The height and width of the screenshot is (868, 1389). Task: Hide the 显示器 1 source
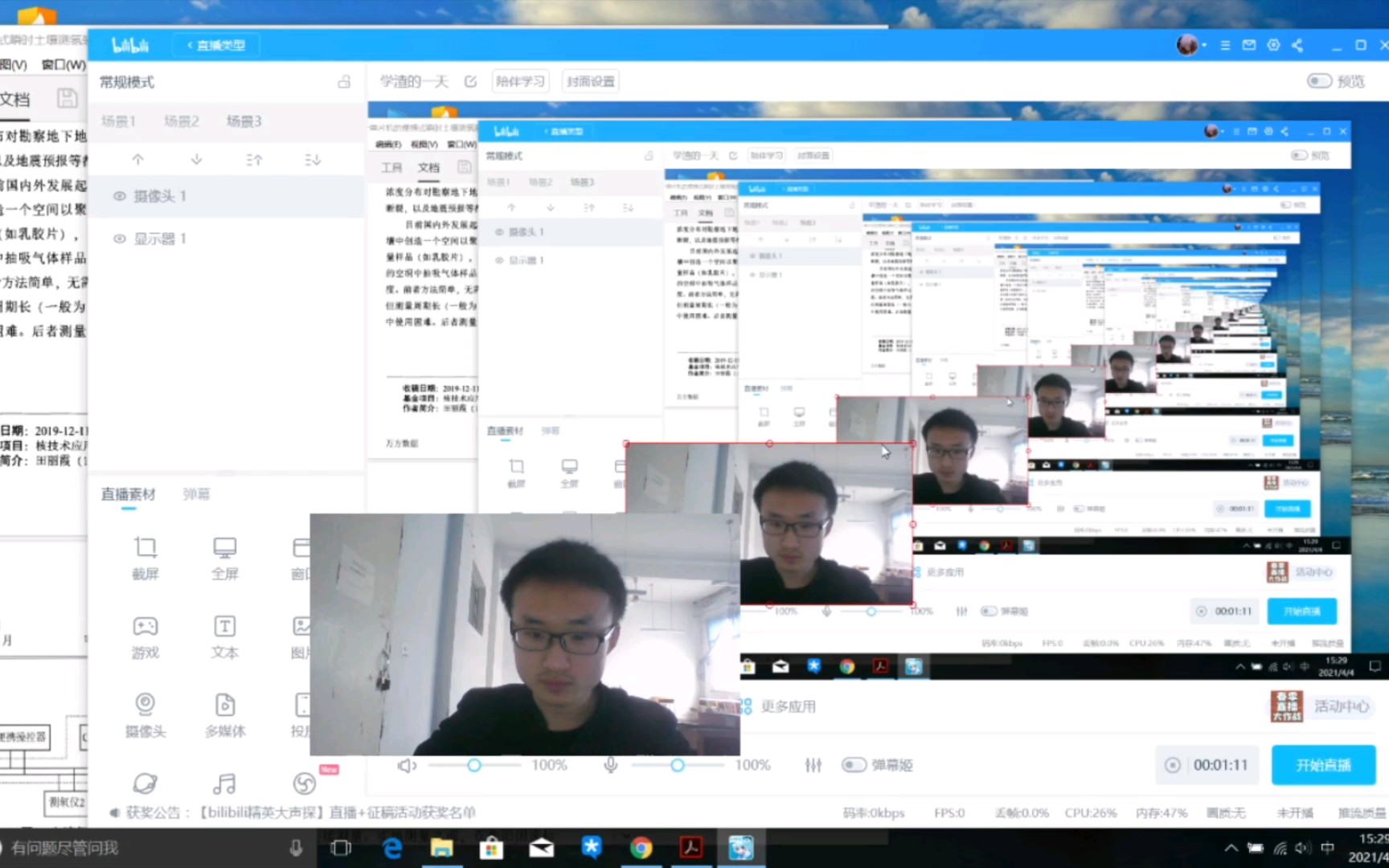coord(119,239)
